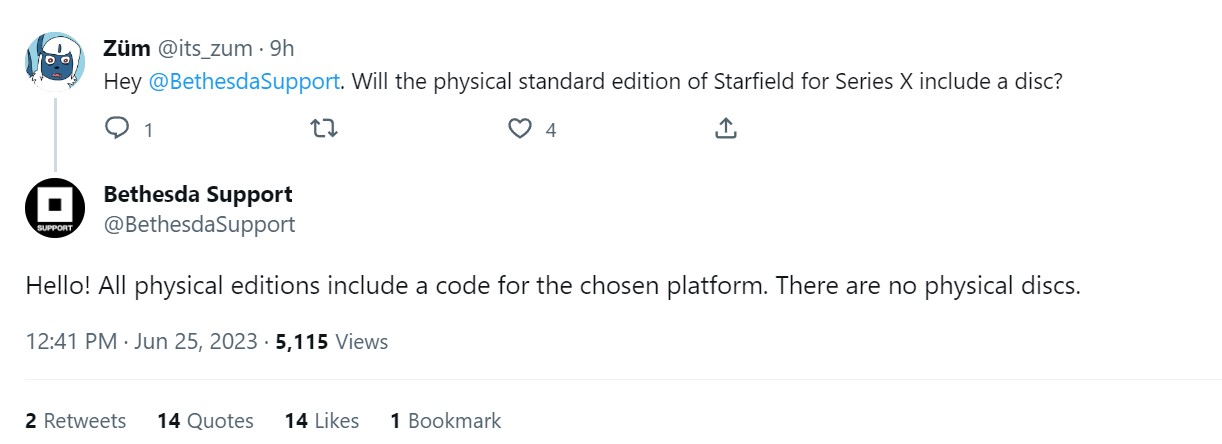
Task: Click the Bethesda Support display name
Action: [198, 194]
